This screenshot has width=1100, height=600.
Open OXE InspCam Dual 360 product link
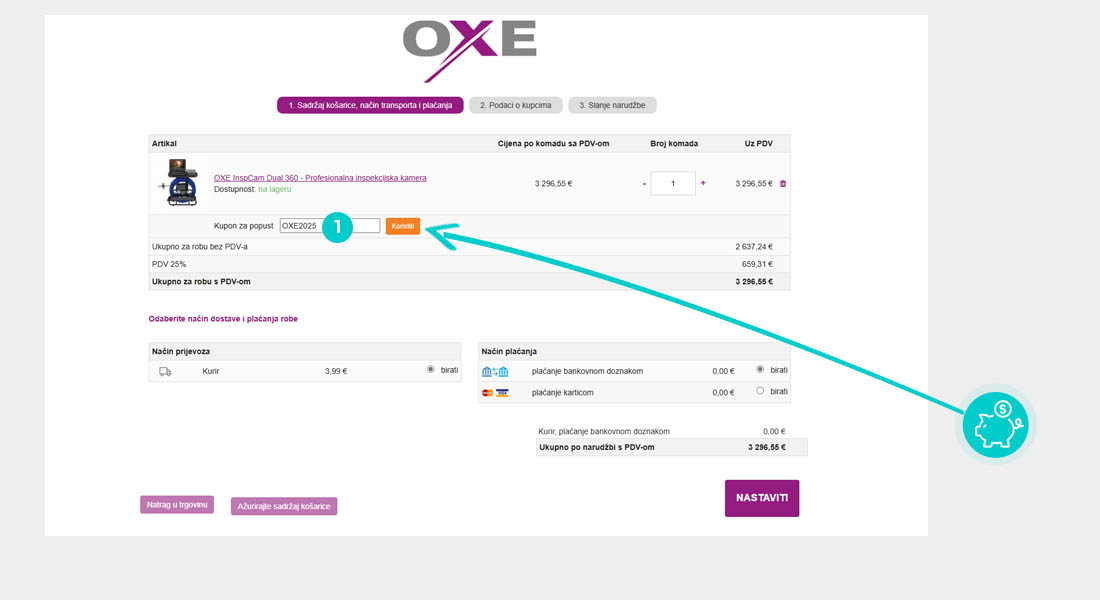320,178
